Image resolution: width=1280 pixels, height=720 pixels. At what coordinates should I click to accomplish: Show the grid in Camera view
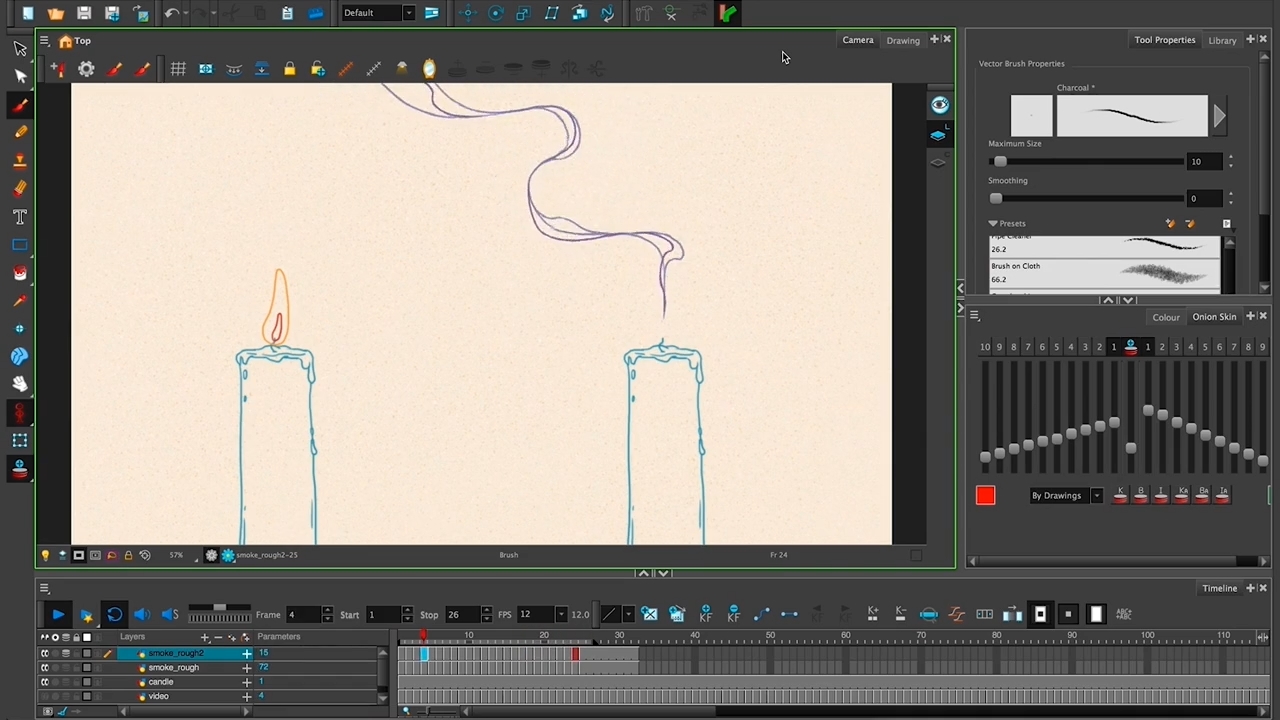tap(178, 68)
